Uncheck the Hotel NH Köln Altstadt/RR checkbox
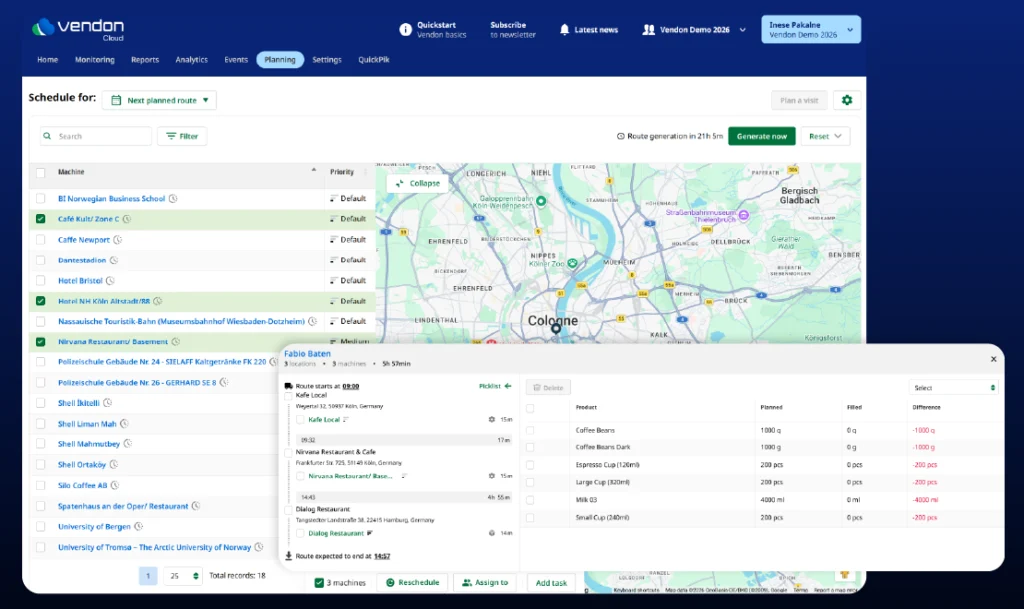Screen dimensions: 1024x609 [40, 301]
